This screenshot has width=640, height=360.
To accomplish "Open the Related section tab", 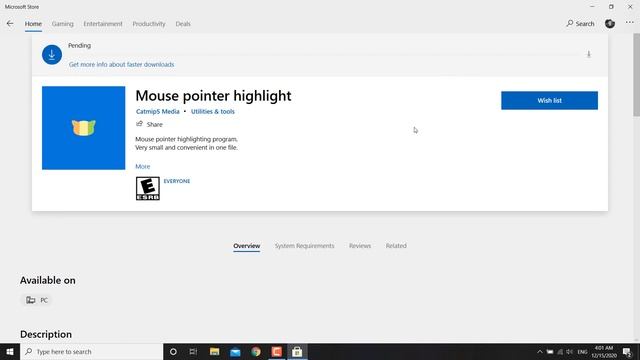I will (x=396, y=246).
